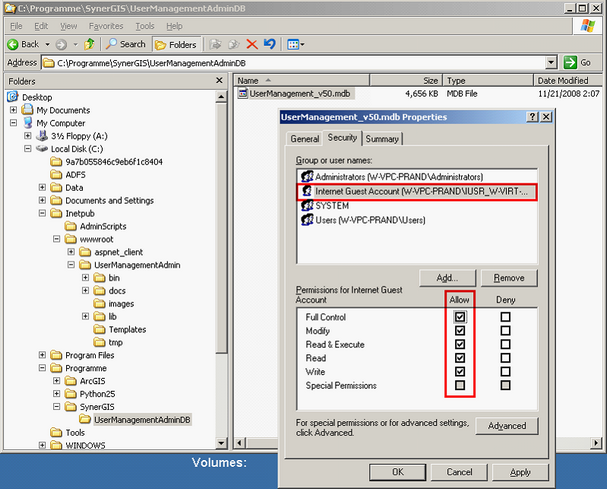Select the Desktop icon in folder tree
The image size is (607, 489).
pyautogui.click(x=13, y=97)
